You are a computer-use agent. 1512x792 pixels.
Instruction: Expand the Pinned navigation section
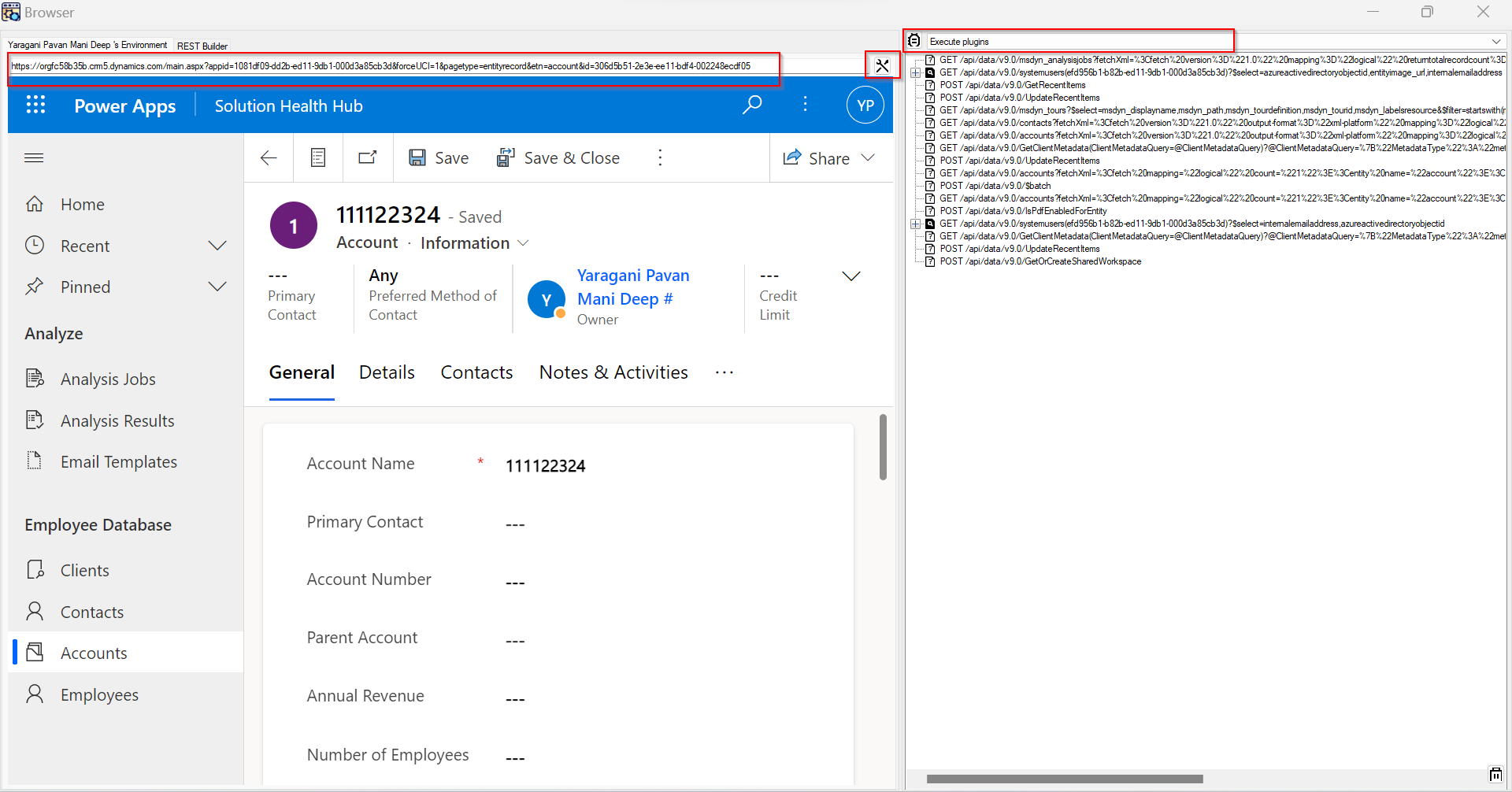217,287
